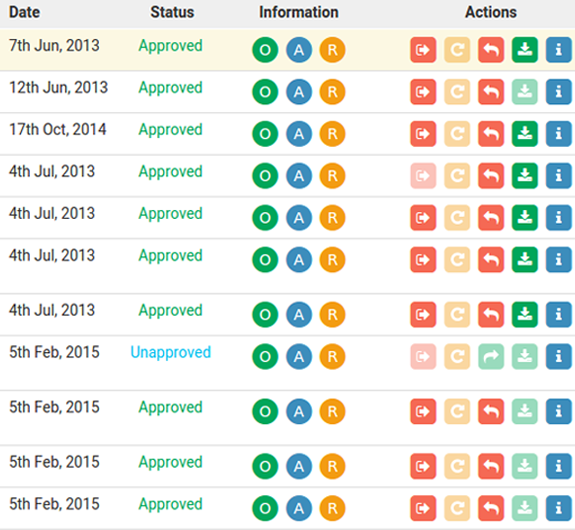The image size is (575, 530).
Task: Click the faded download icon in 12th Jun, 2013 row
Action: [x=525, y=92]
